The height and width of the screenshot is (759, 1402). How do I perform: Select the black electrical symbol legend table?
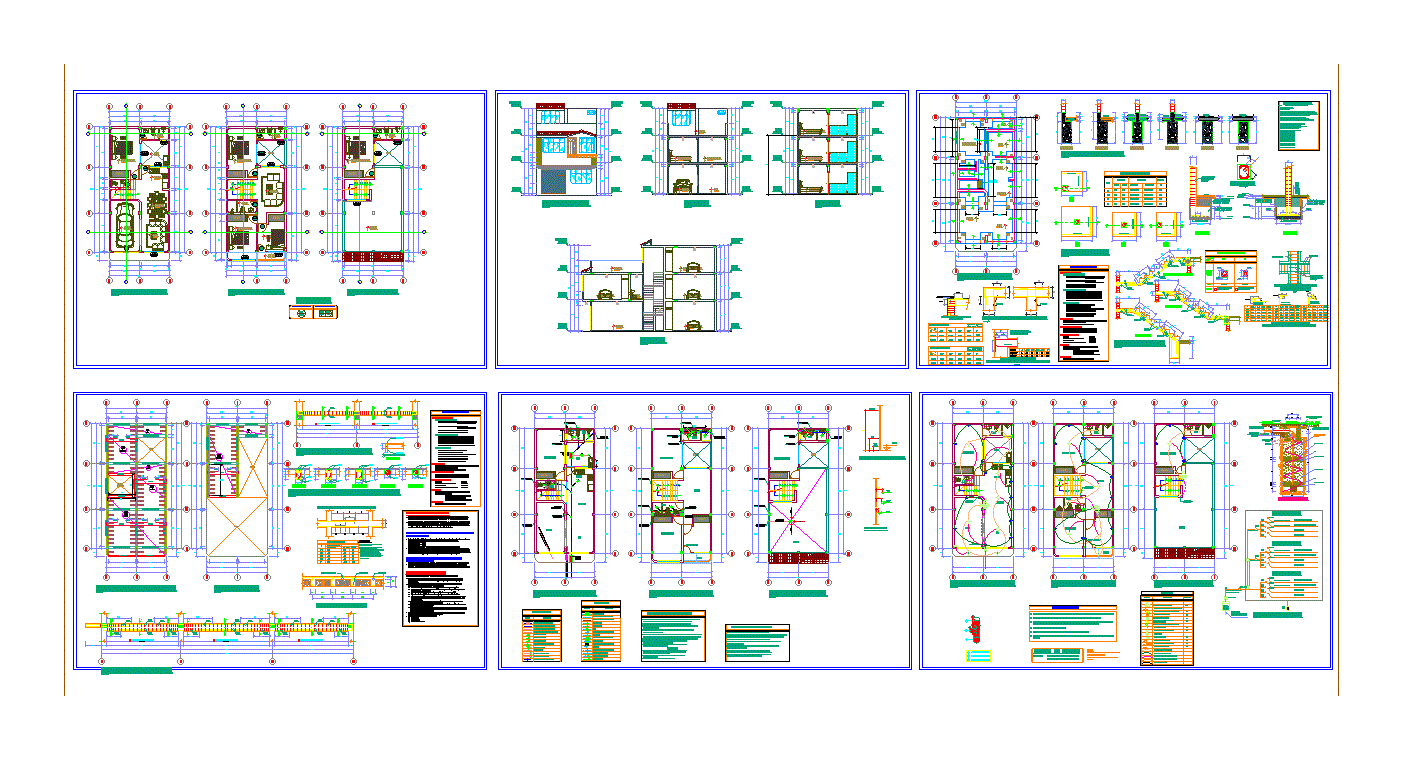pos(1167,629)
